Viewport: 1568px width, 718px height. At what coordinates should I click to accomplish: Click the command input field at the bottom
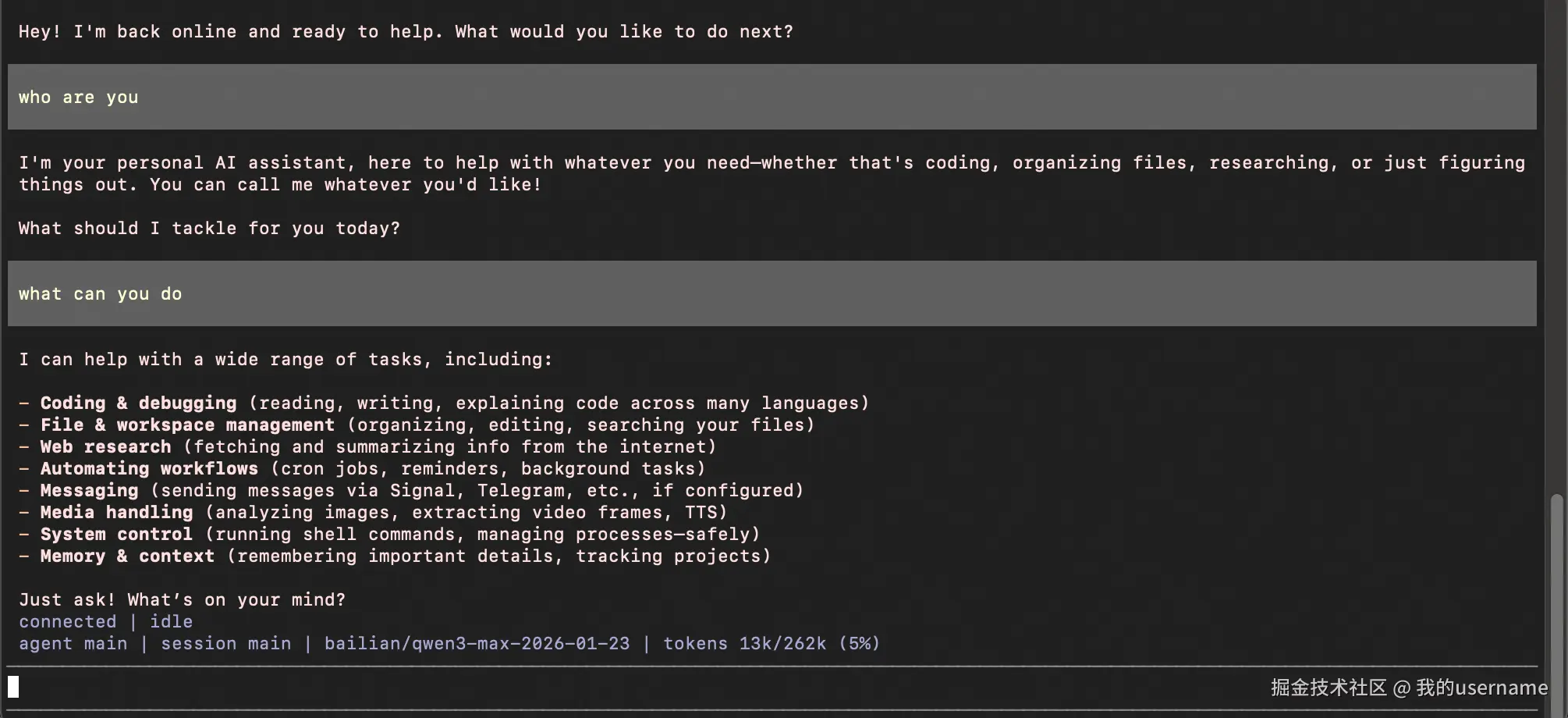click(x=624, y=688)
